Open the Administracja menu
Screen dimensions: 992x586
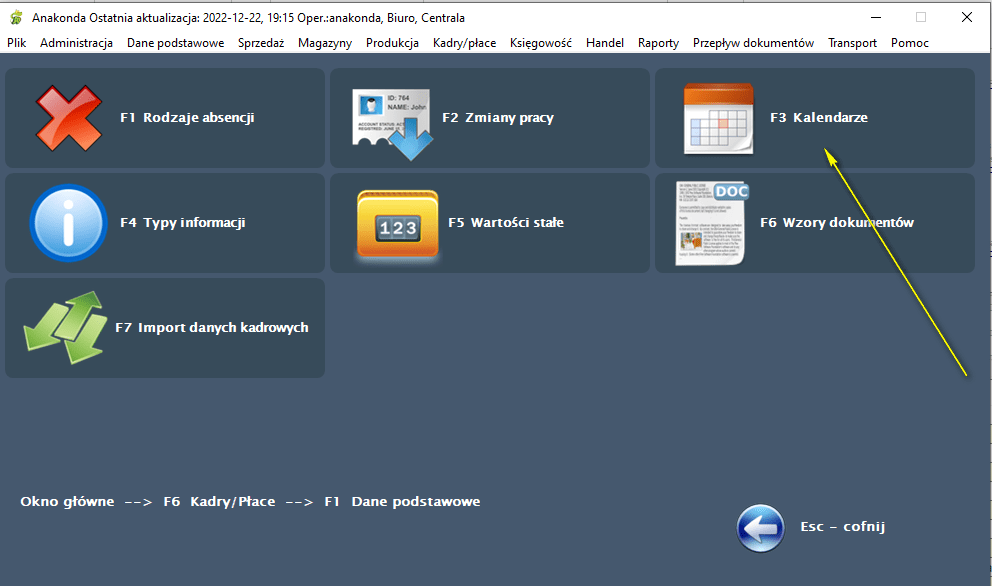(76, 43)
